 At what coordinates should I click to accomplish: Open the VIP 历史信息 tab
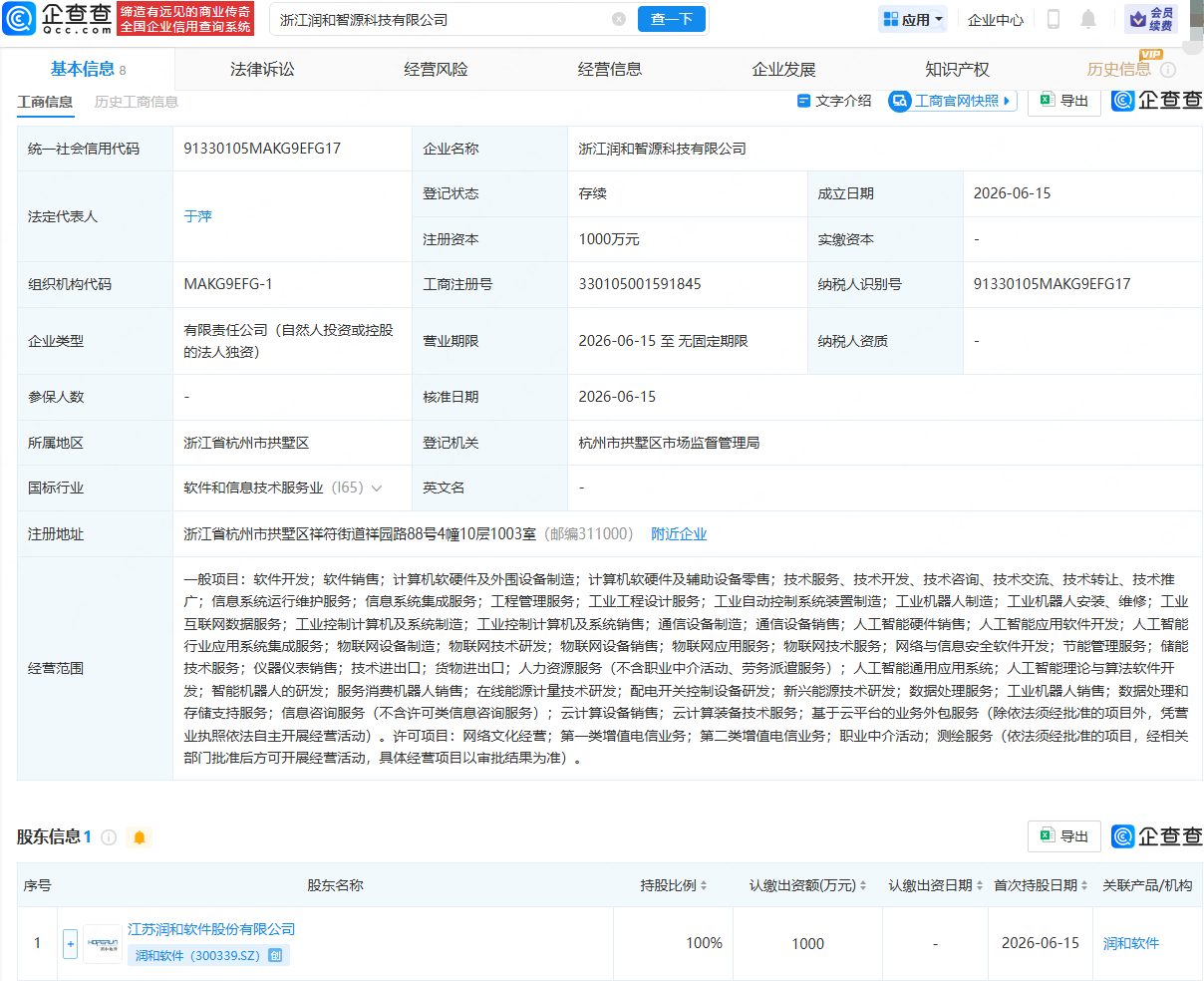pyautogui.click(x=1119, y=69)
